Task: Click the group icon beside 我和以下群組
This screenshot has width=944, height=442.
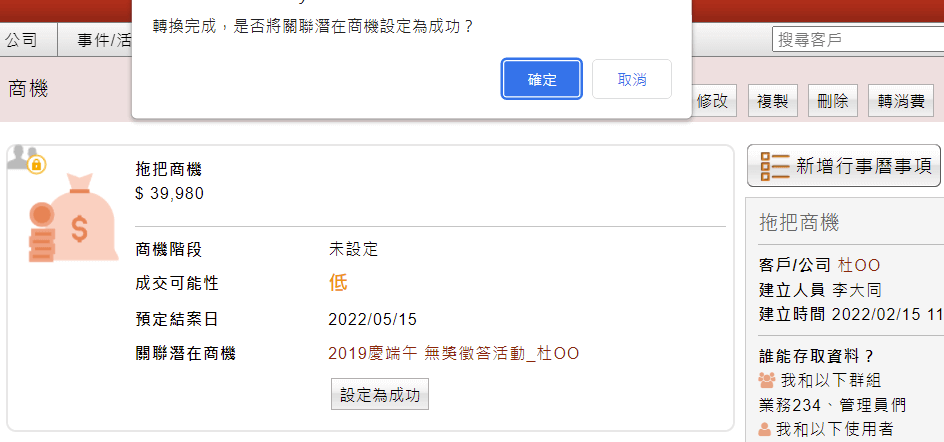Action: pos(767,380)
